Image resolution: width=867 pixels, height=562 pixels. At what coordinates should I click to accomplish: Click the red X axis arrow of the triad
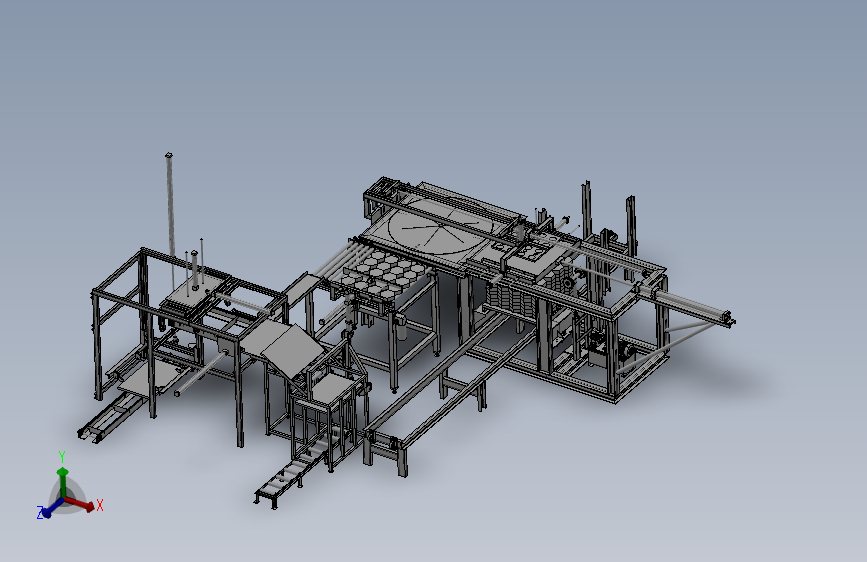coord(81,503)
